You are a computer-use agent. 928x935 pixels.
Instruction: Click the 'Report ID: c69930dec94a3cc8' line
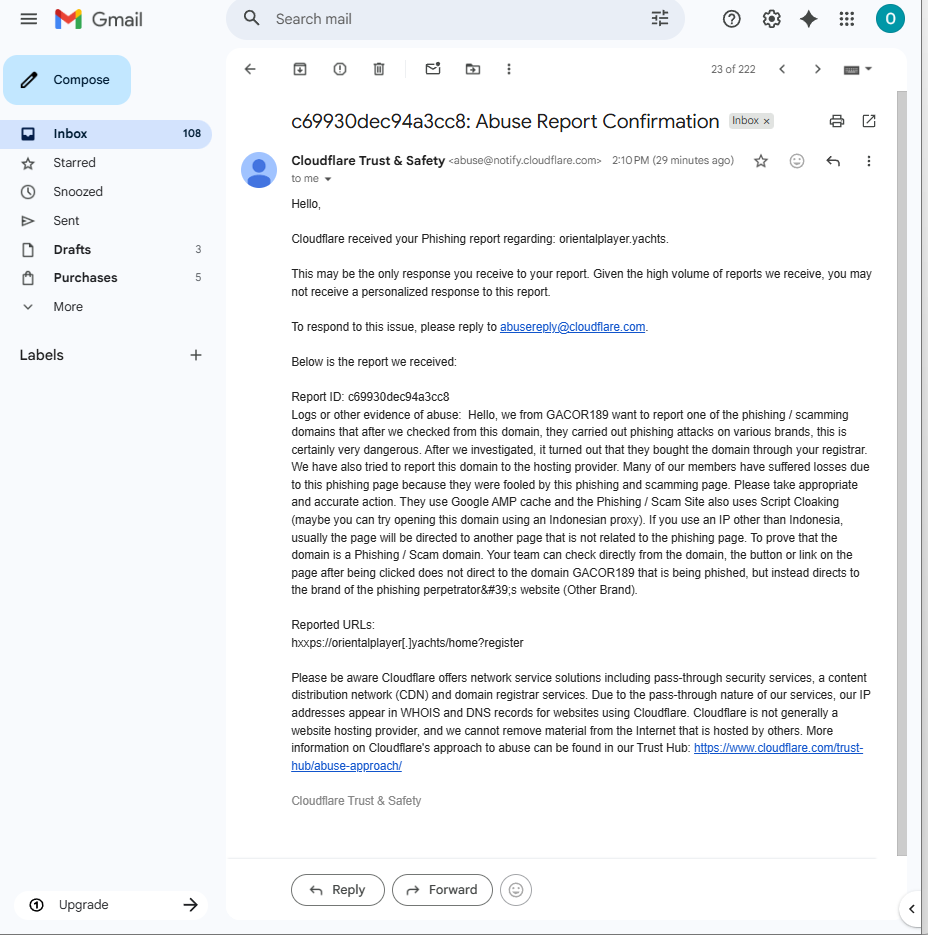[370, 397]
